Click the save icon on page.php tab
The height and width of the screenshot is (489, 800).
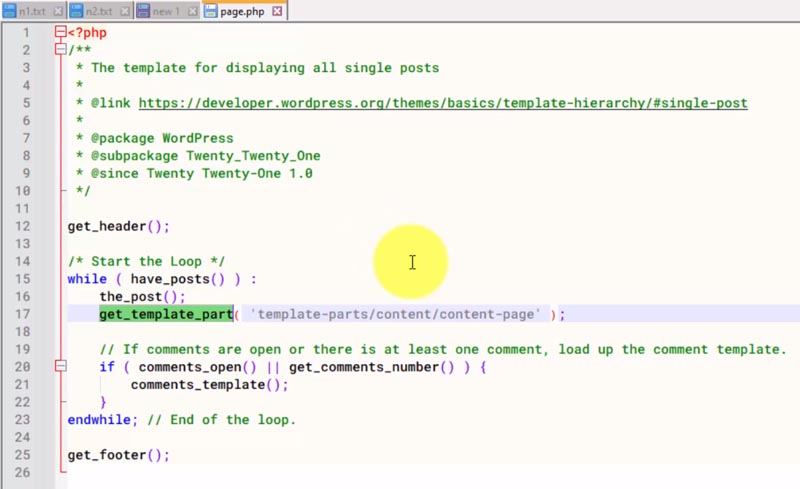tap(211, 11)
